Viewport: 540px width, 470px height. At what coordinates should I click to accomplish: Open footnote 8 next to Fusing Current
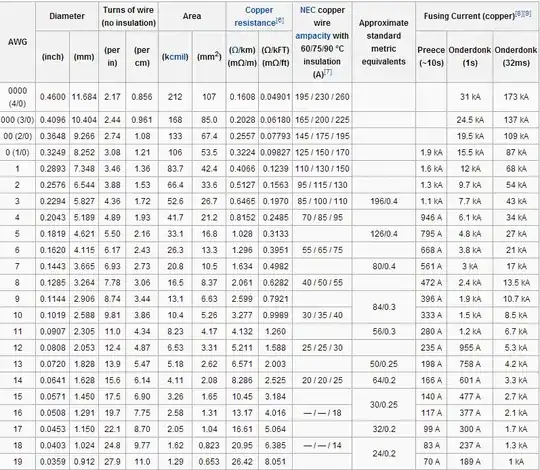(x=519, y=13)
